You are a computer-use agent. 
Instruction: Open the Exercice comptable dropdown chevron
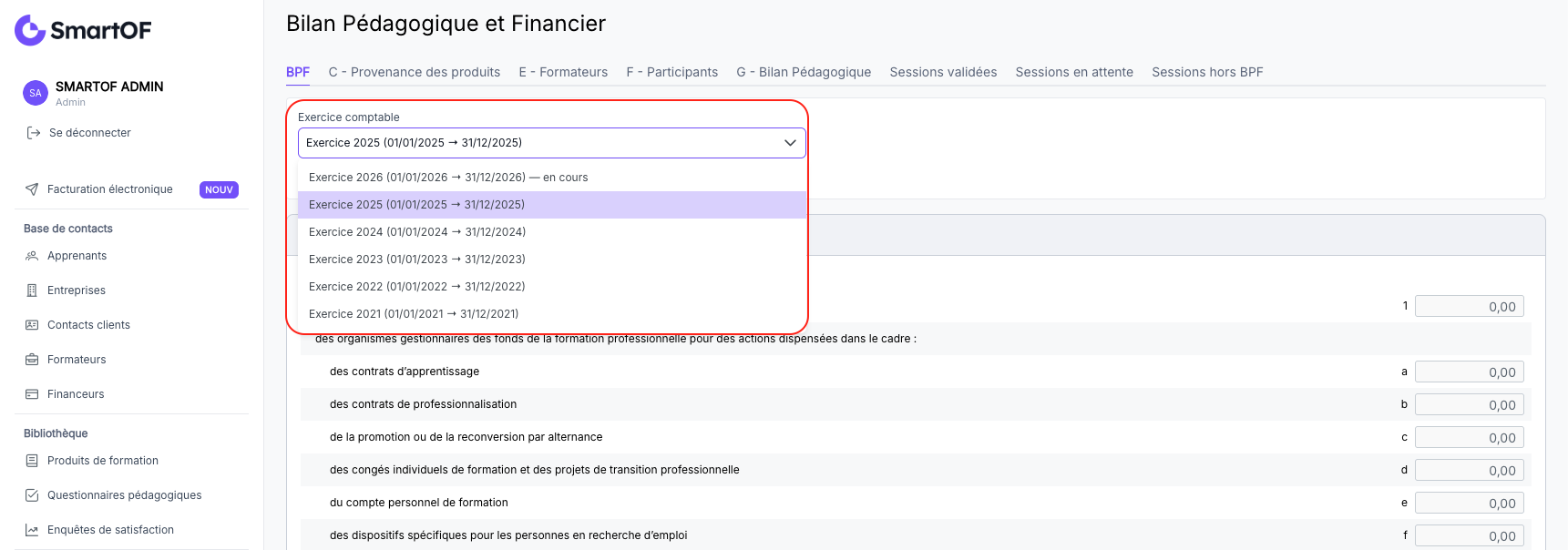click(x=790, y=143)
